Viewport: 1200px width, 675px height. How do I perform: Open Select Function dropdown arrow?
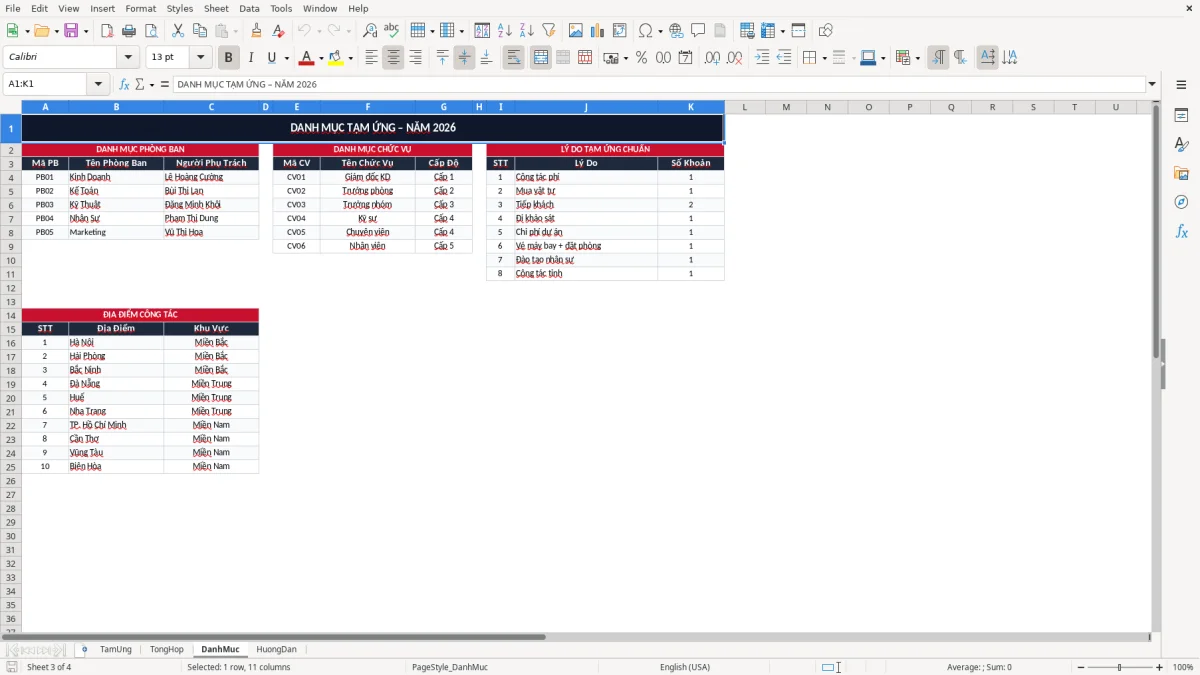[x=150, y=84]
